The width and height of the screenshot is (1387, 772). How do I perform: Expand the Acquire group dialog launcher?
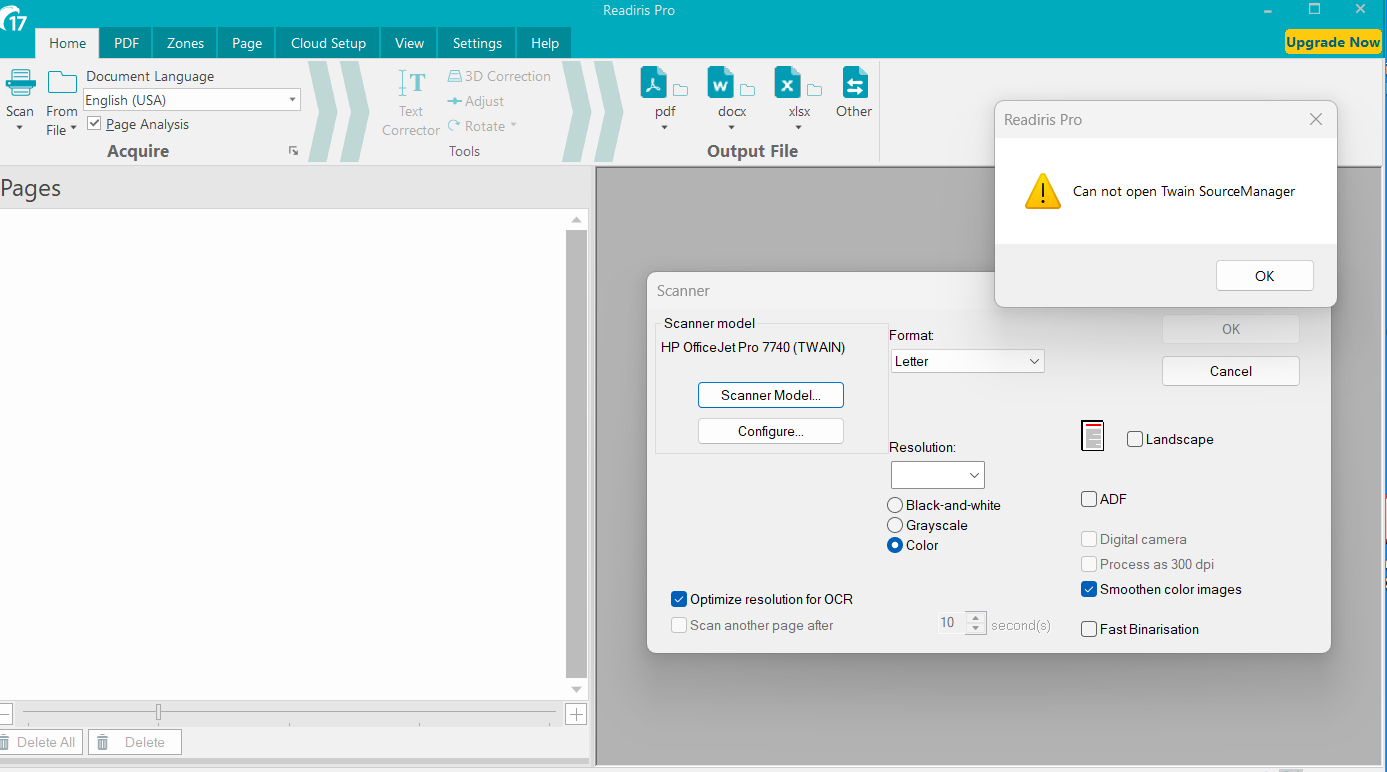[293, 151]
